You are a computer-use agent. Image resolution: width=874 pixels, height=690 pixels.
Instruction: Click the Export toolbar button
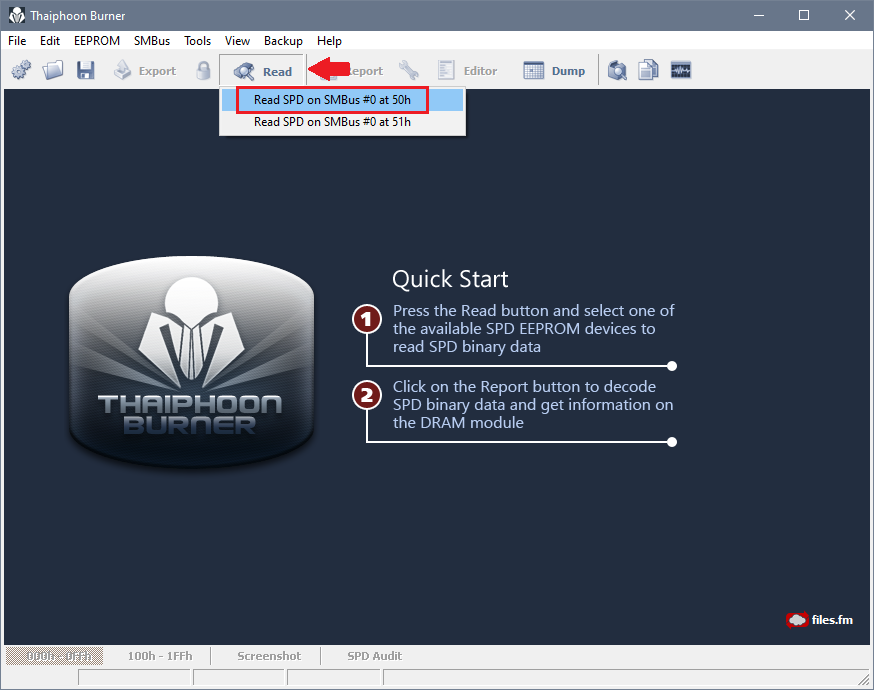[x=144, y=71]
